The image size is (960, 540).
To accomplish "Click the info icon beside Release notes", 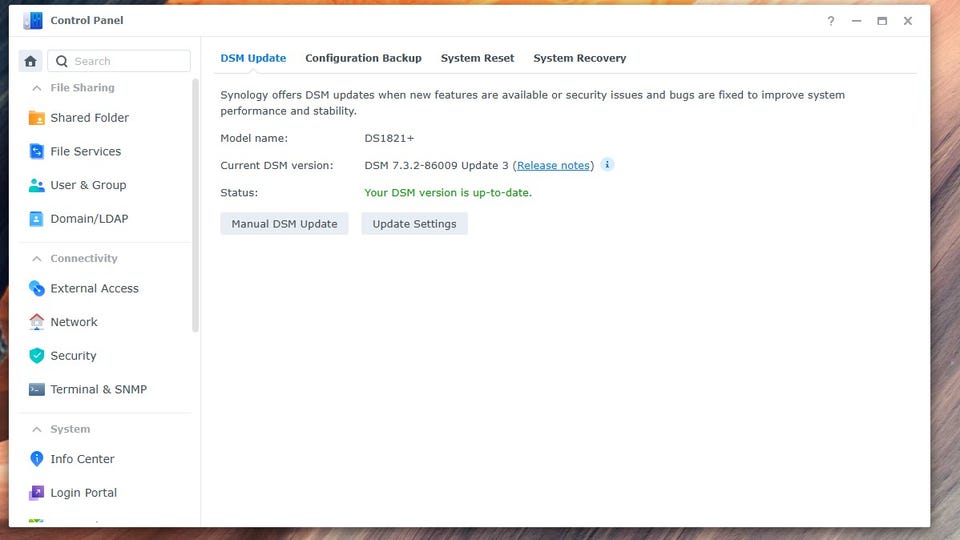I will pyautogui.click(x=607, y=165).
